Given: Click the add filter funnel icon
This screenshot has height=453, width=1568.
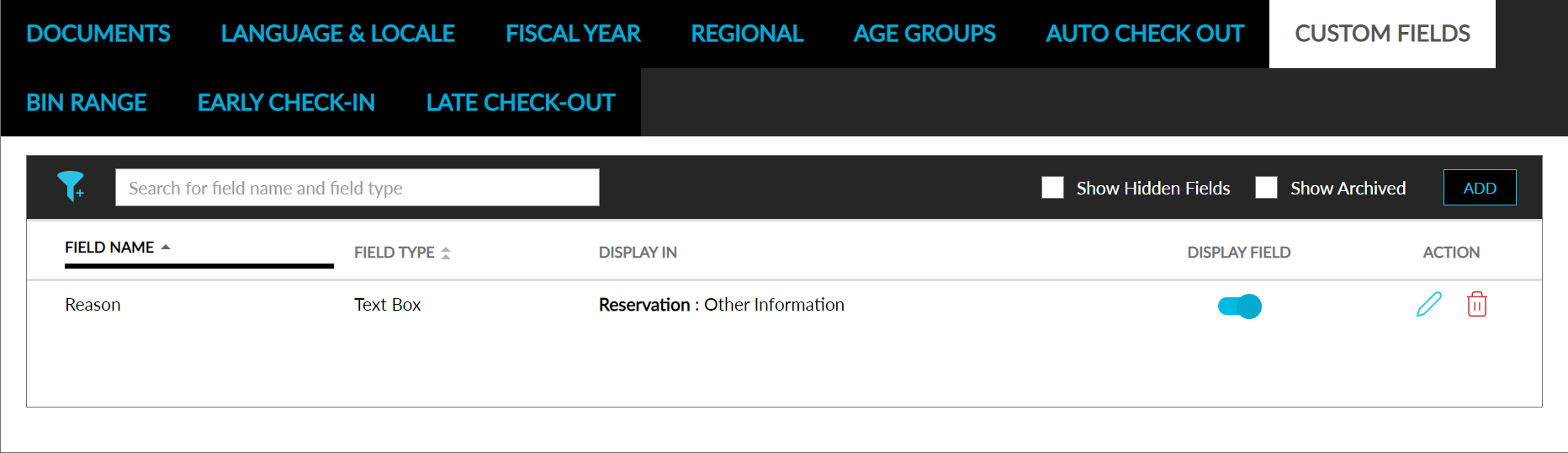Looking at the screenshot, I should 71,186.
